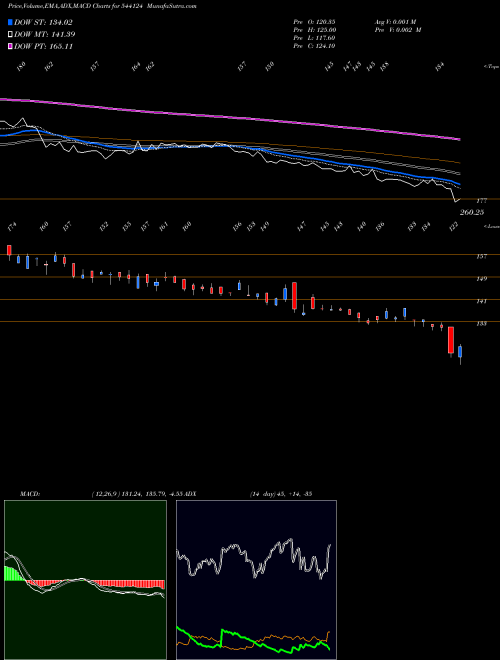The height and width of the screenshot is (660, 500).
Task: Click the large red candle near chart end
Action: click(x=451, y=340)
